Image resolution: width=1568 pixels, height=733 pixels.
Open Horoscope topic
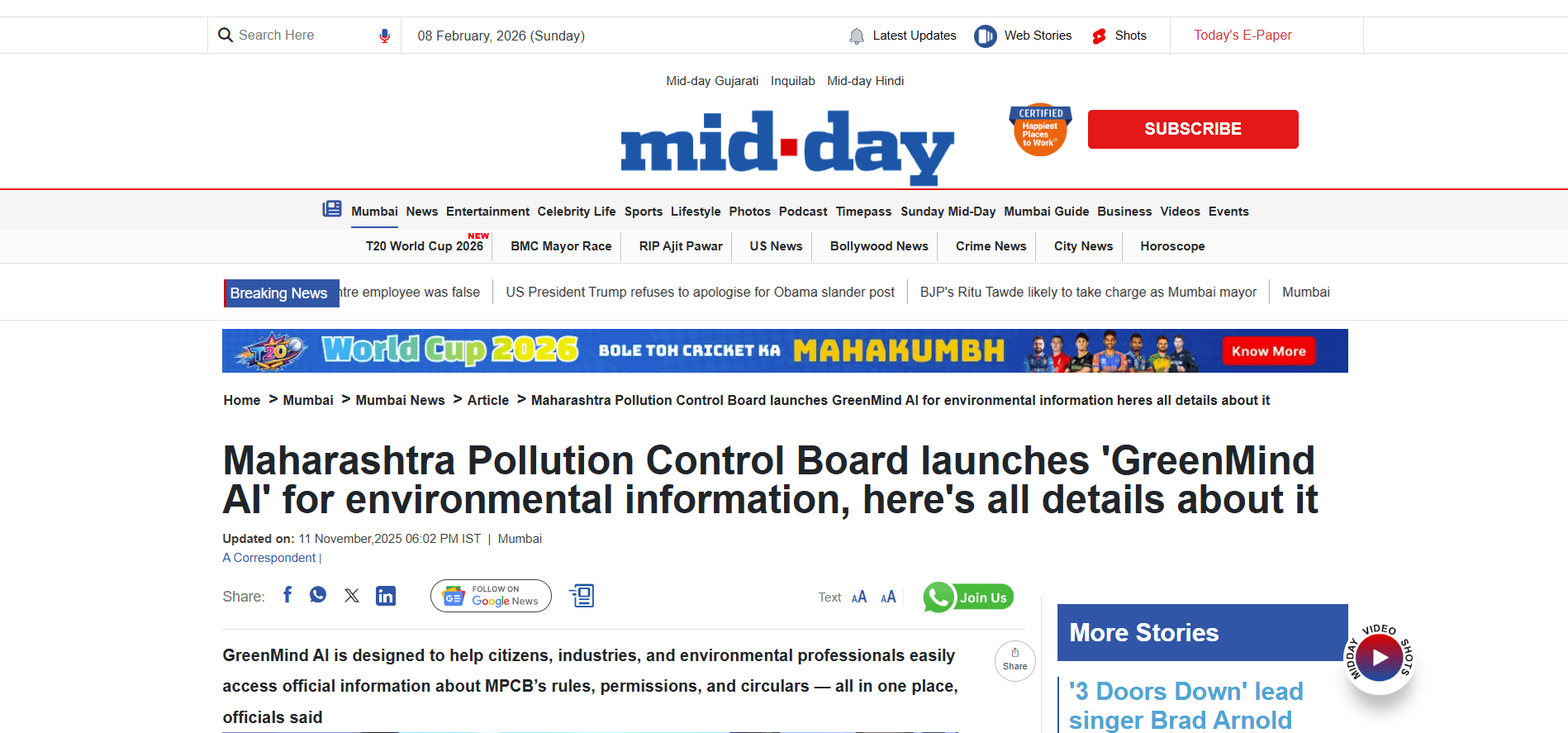point(1172,246)
